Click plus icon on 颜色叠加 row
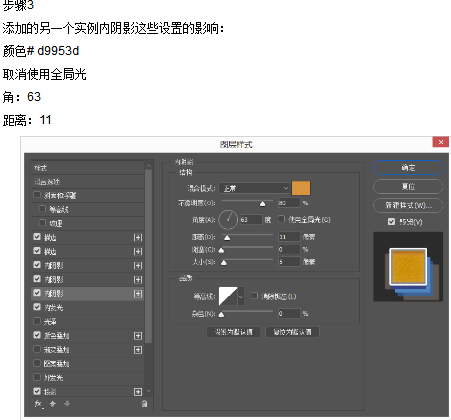451x420 pixels. pyautogui.click(x=138, y=336)
